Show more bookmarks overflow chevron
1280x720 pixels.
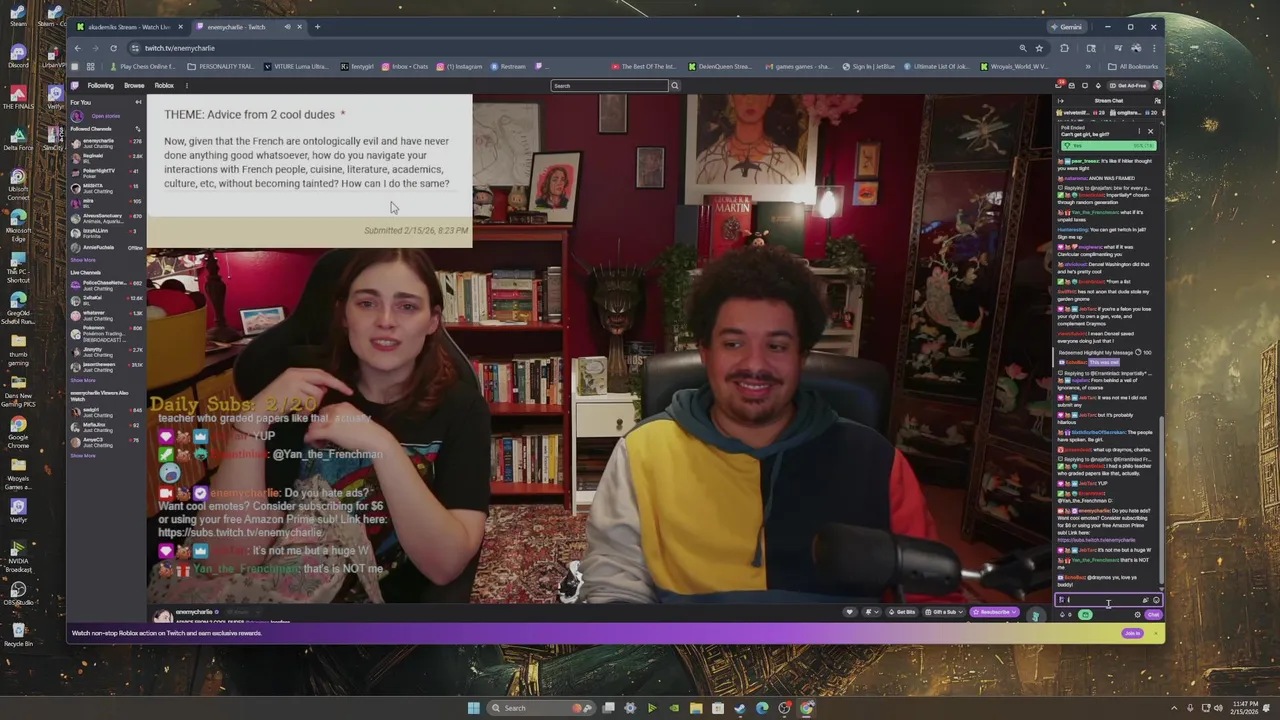tap(1088, 67)
